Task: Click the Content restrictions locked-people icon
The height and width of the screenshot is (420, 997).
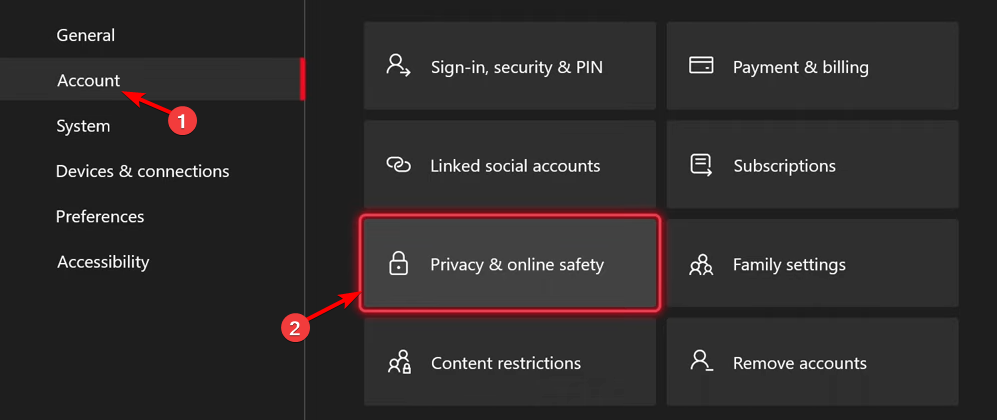Action: (x=399, y=362)
